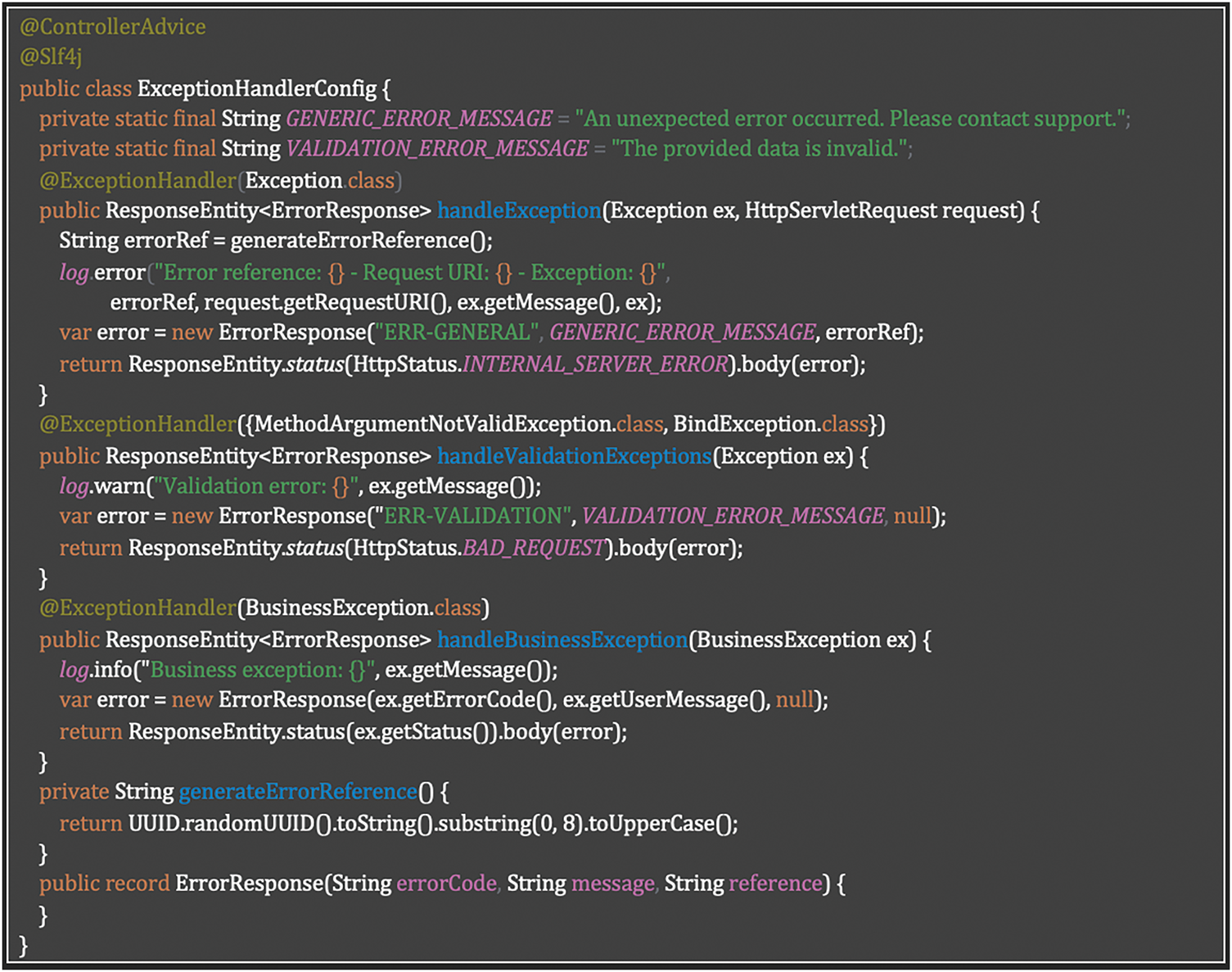This screenshot has width=1232, height=972.
Task: Click the UUID.randomUUID() call
Action: pyautogui.click(x=230, y=824)
